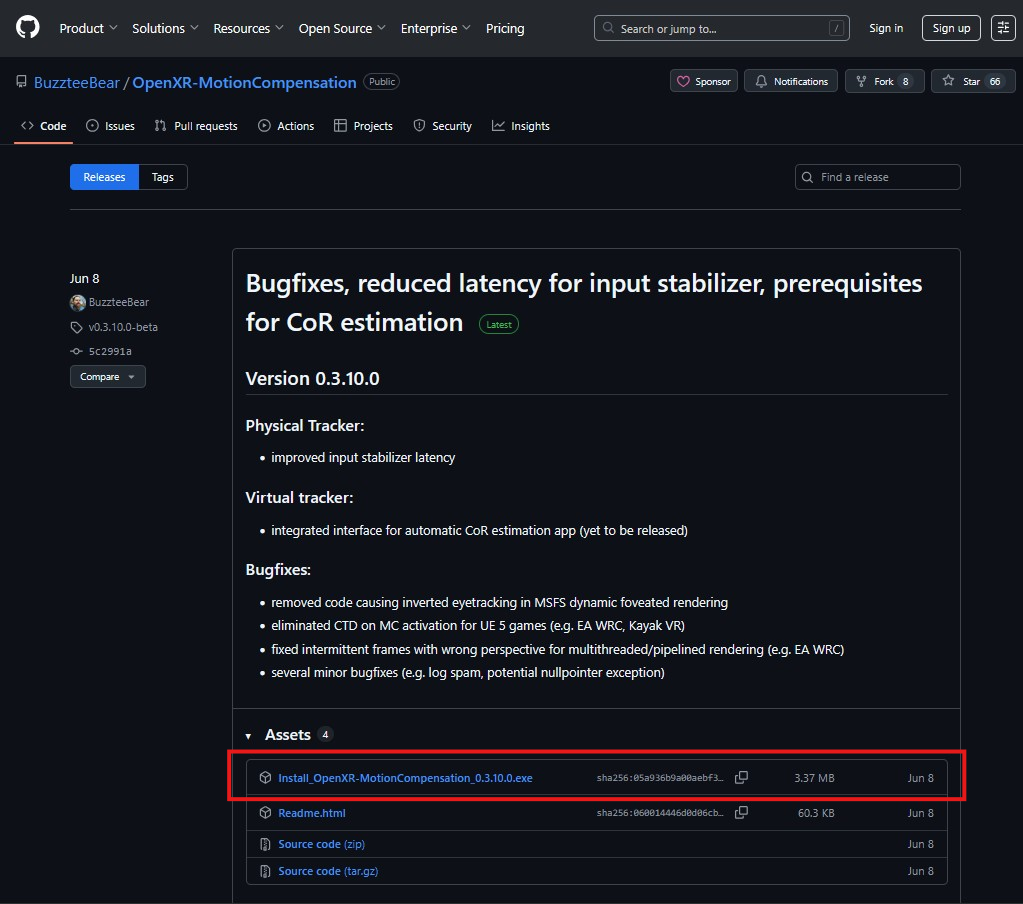Image resolution: width=1023 pixels, height=904 pixels.
Task: Click the Fork count 8
Action: 906,82
